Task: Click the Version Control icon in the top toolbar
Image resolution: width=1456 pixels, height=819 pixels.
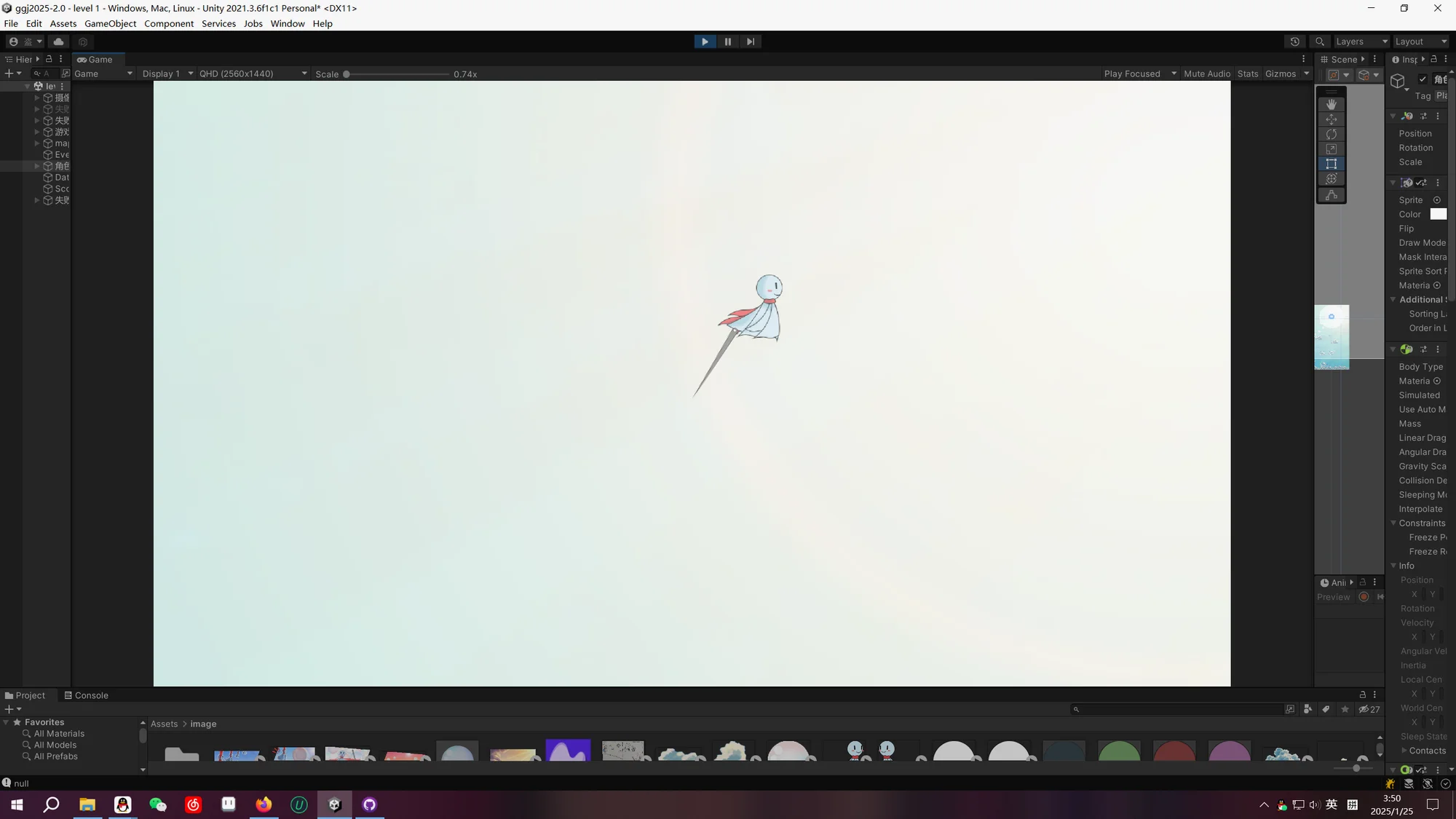Action: pos(83,41)
